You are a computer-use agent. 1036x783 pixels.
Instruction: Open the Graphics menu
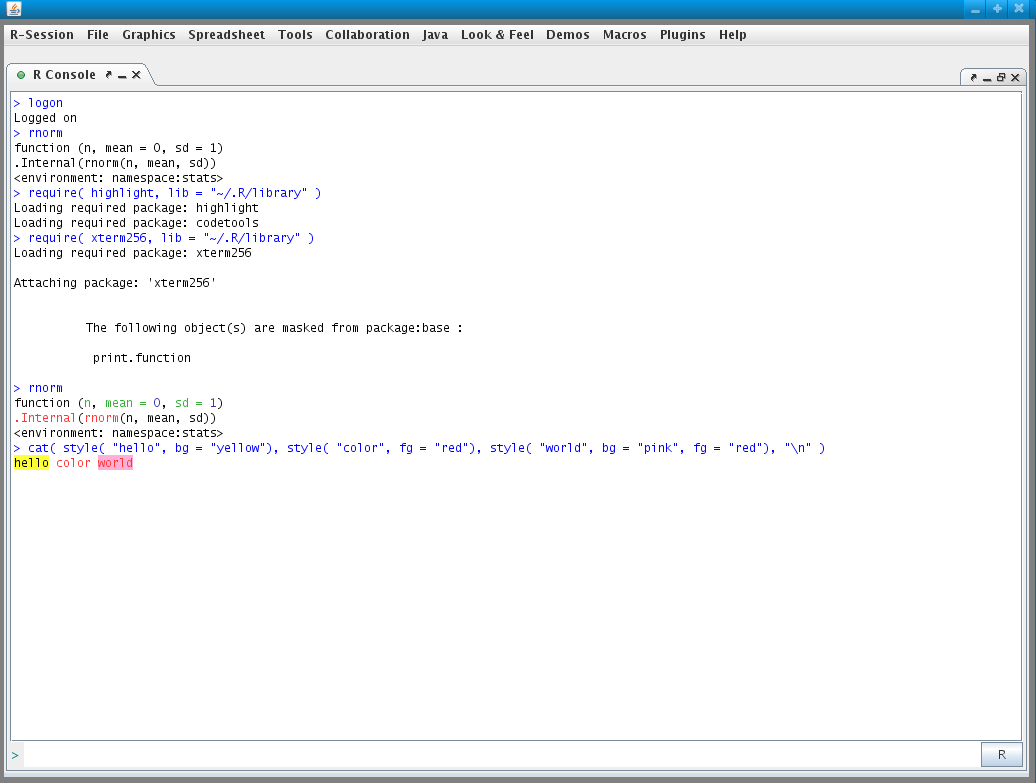tap(149, 35)
